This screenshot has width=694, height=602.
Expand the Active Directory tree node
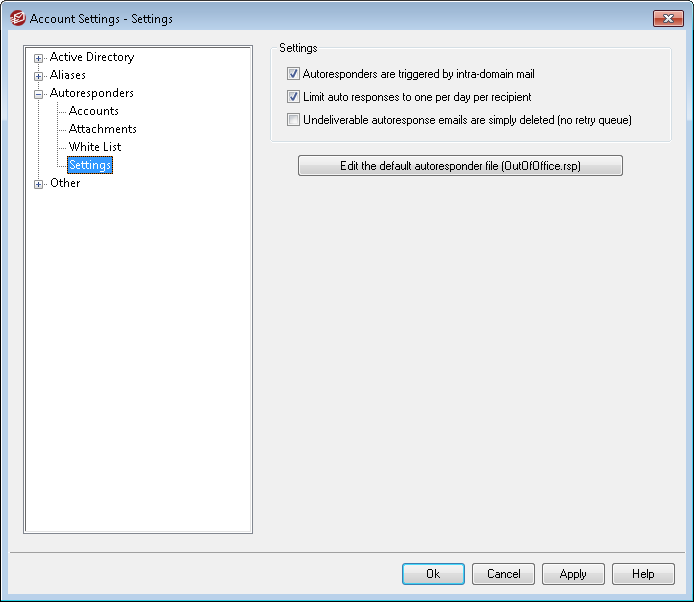(39, 58)
